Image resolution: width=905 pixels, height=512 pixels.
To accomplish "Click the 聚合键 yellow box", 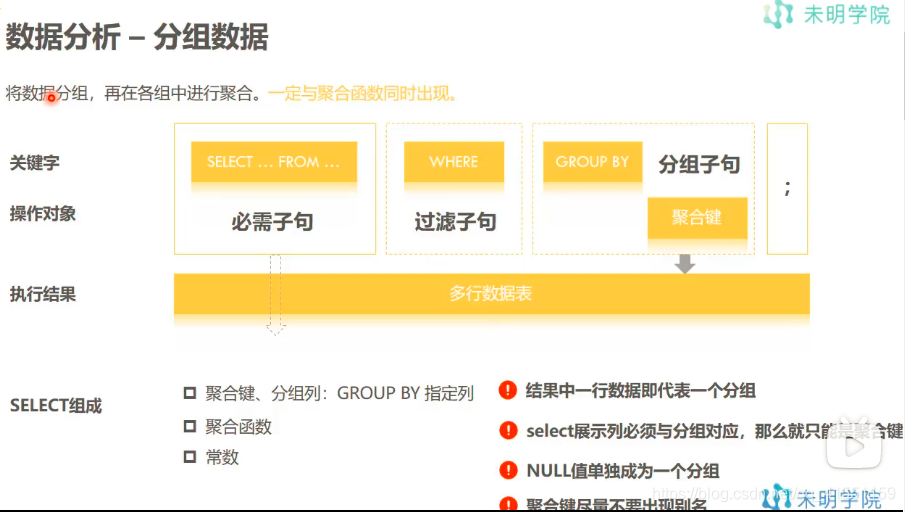I will coord(697,218).
